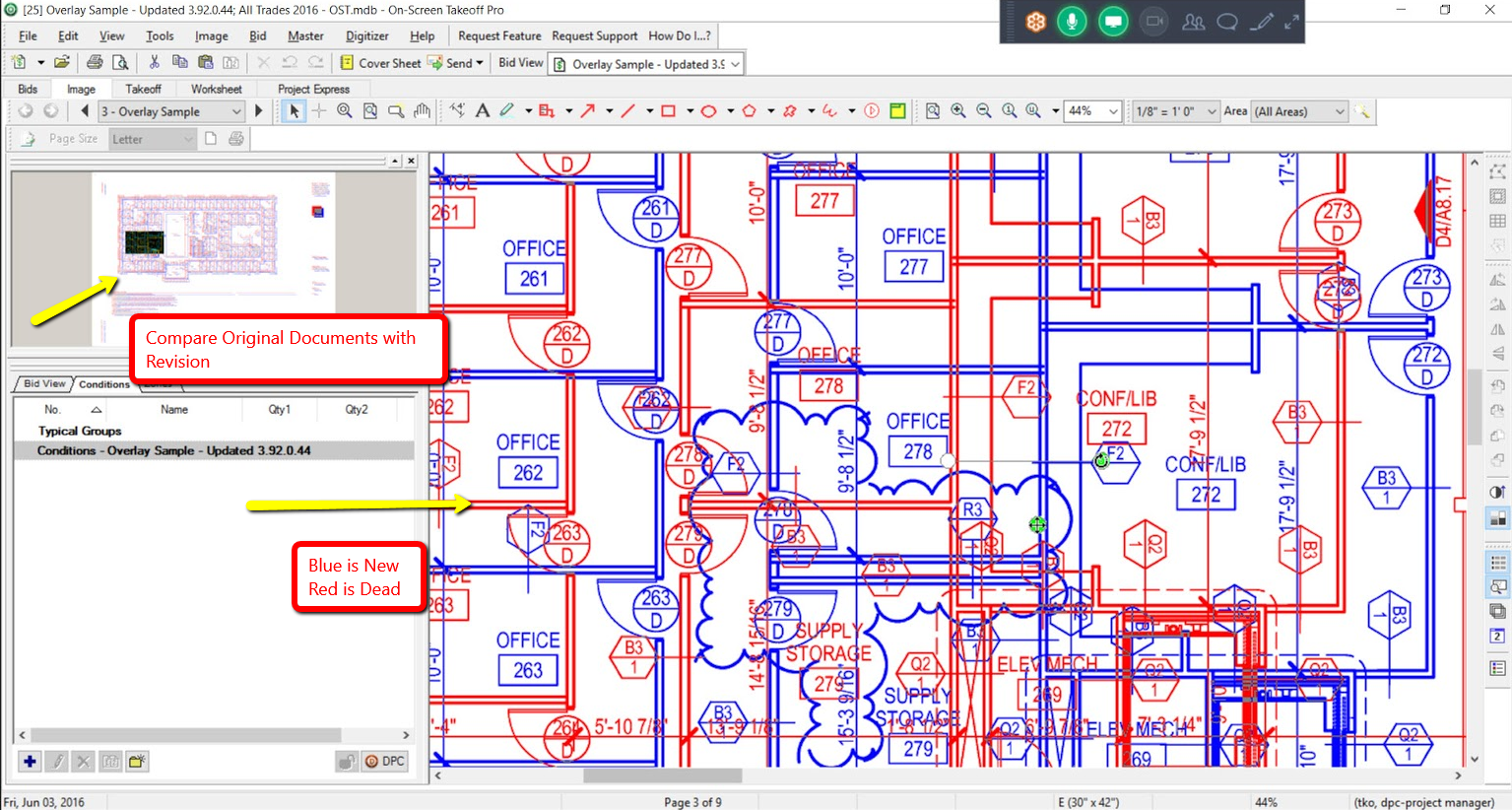Select the Text annotation tool
This screenshot has width=1512, height=810.
tap(483, 111)
